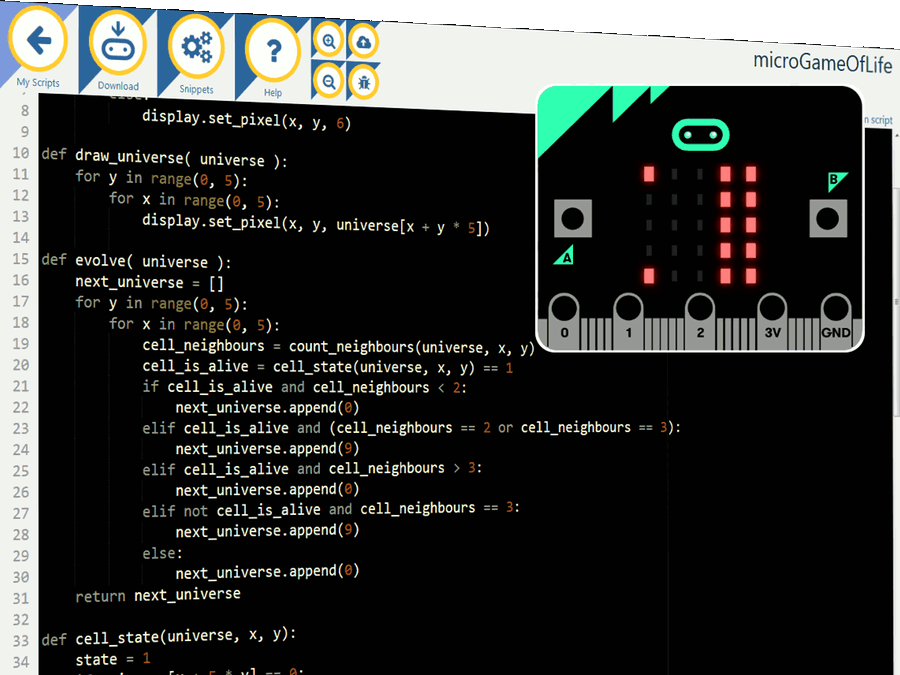This screenshot has height=675, width=900.
Task: Click 'elif not cell_is_alive' code line
Action: [x=331, y=509]
